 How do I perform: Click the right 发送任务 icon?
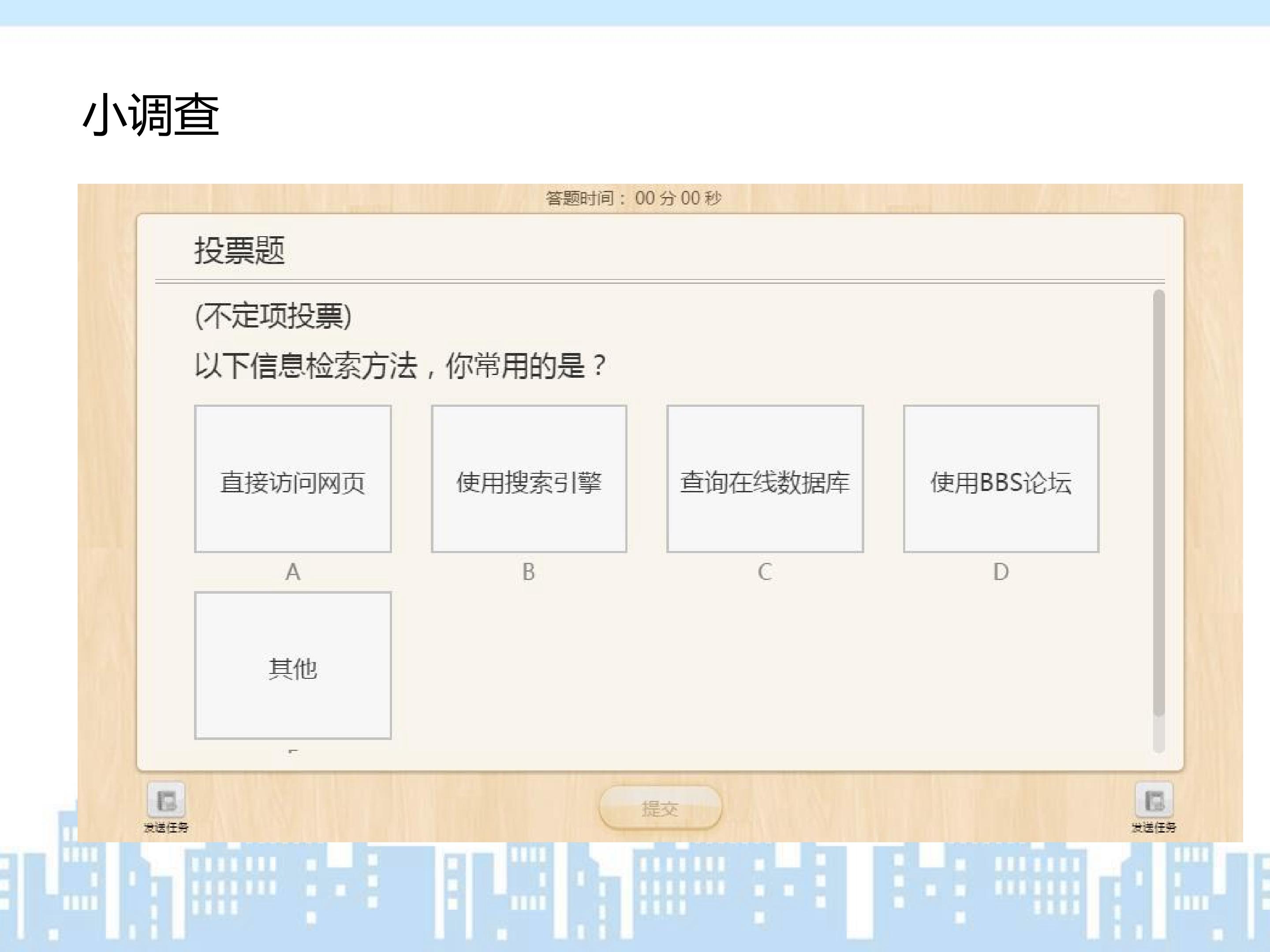tap(1154, 800)
